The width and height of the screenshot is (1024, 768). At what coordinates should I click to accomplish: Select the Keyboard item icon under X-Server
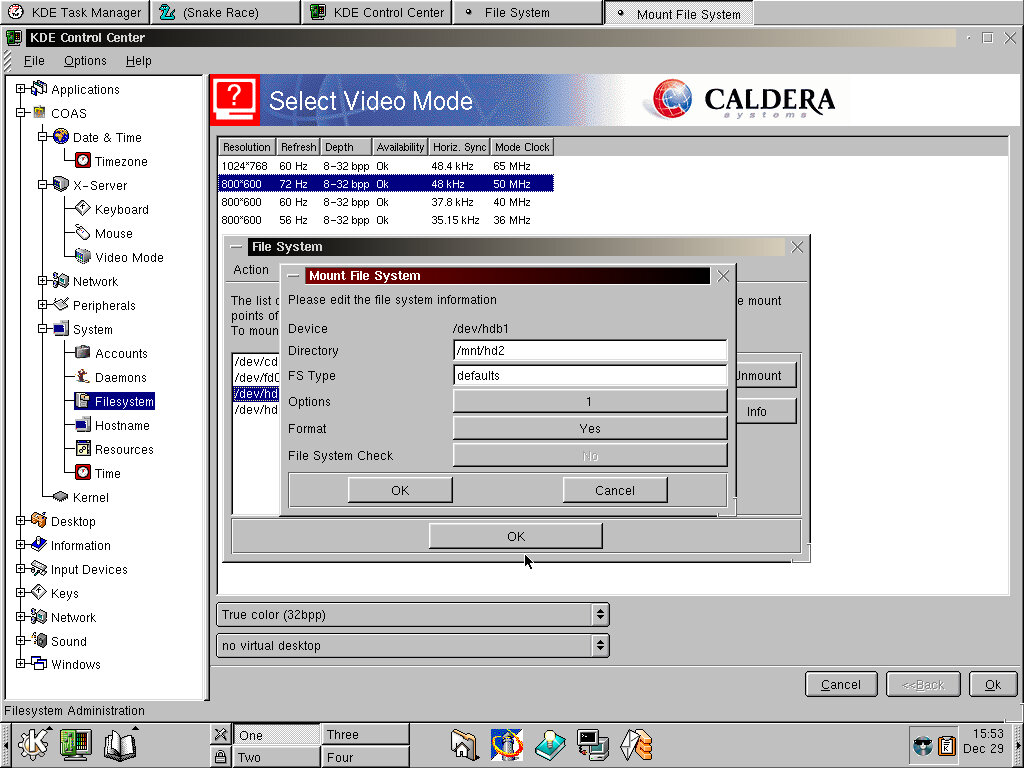83,209
